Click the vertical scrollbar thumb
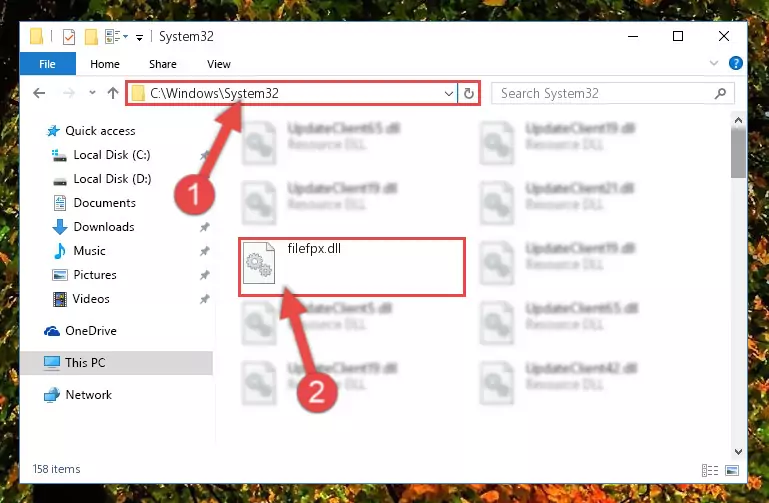 pos(738,153)
